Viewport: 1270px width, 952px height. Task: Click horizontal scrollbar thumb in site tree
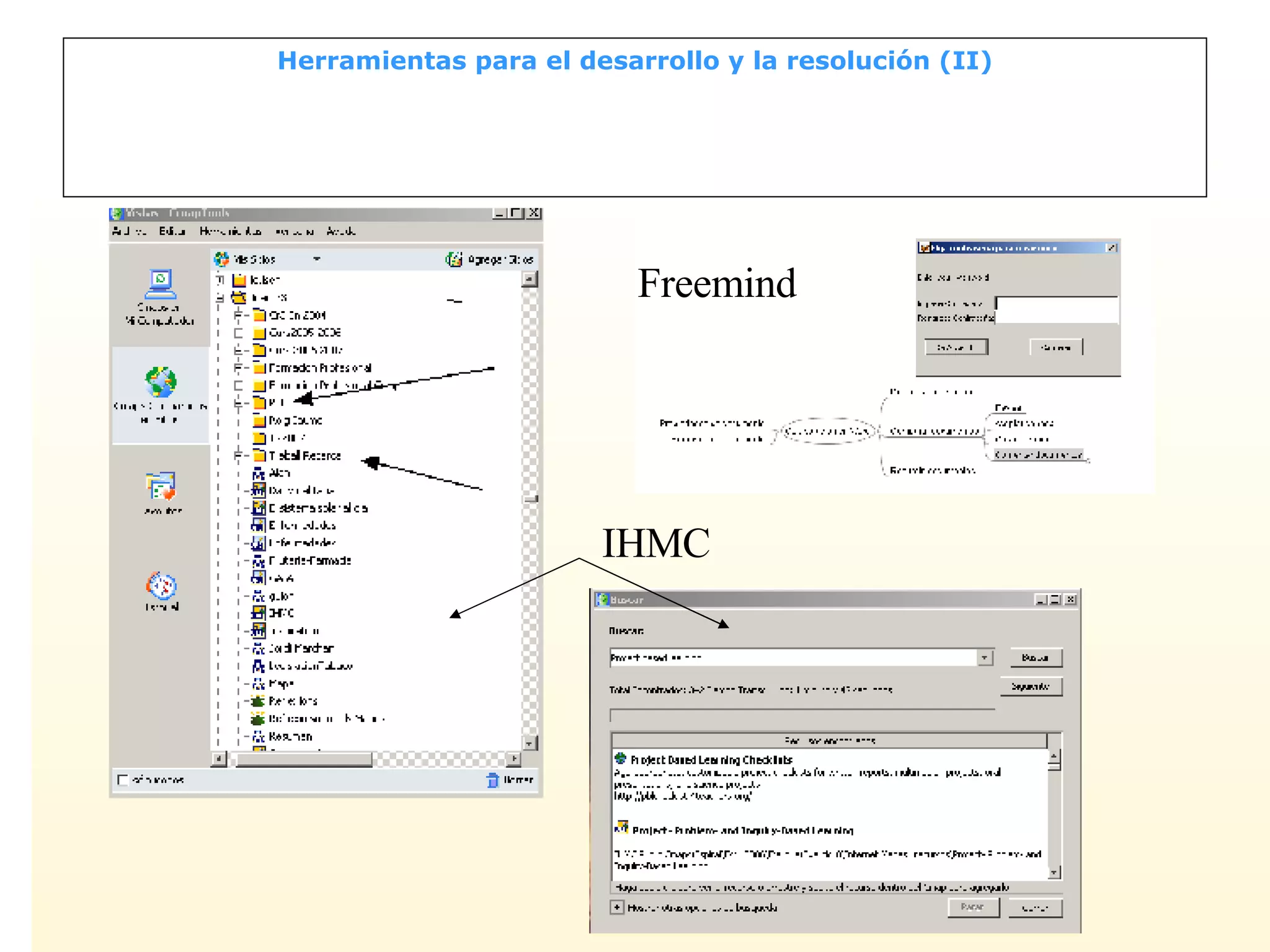pos(304,759)
